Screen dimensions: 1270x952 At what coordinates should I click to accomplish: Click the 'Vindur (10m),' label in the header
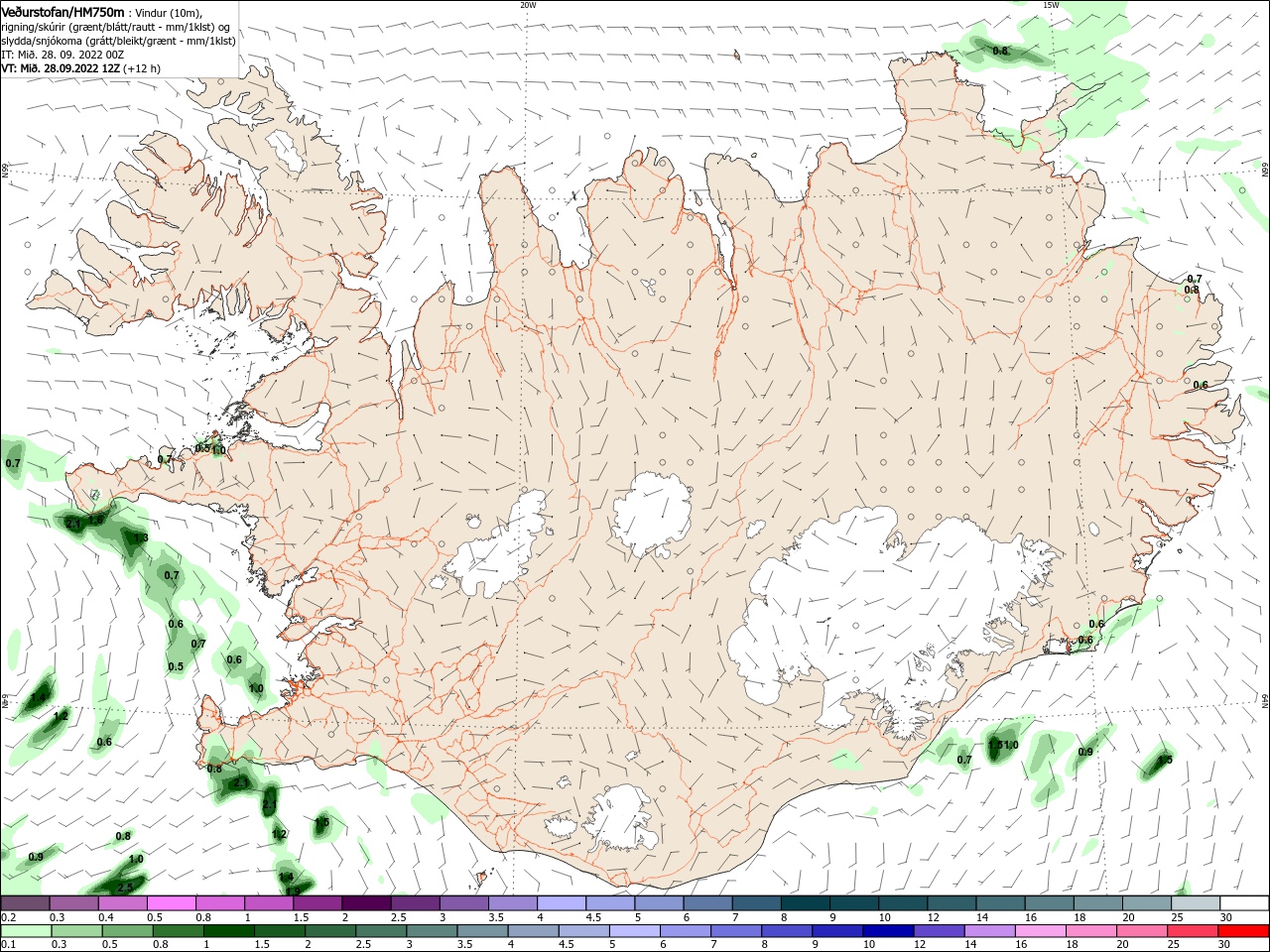[168, 12]
